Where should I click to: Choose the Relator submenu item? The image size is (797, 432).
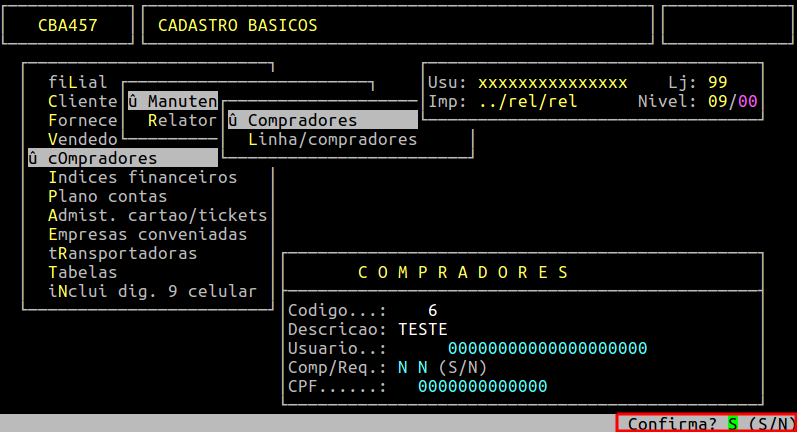182,120
